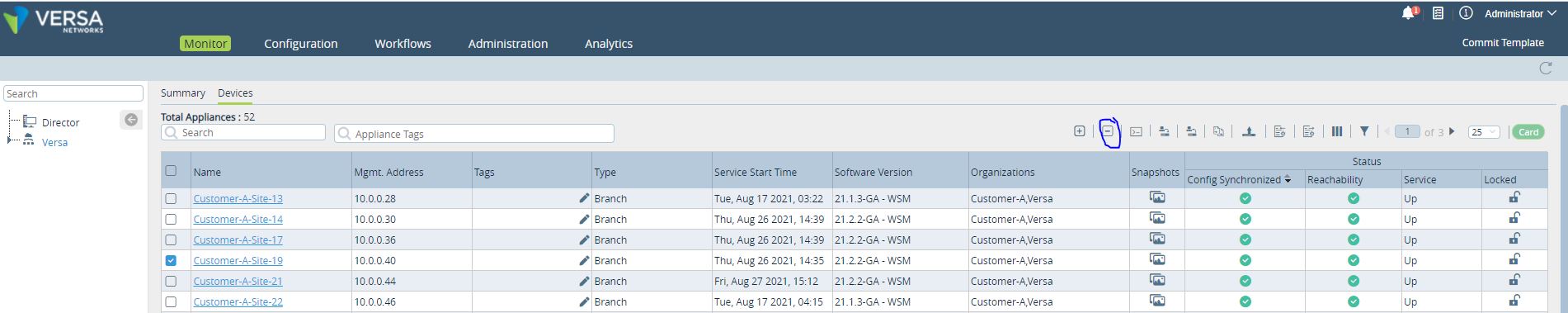The height and width of the screenshot is (313, 1568).
Task: Click the Appliance Tags field
Action: point(474,134)
